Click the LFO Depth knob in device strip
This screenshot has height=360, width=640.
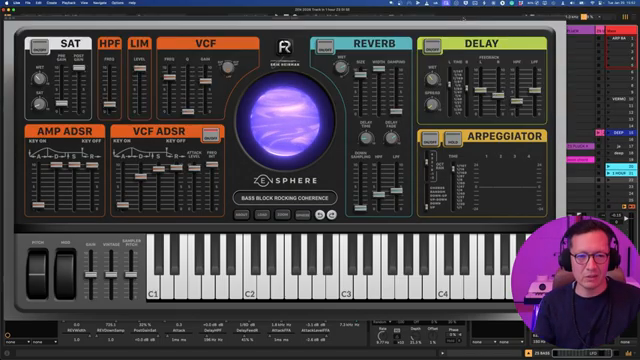[415, 336]
